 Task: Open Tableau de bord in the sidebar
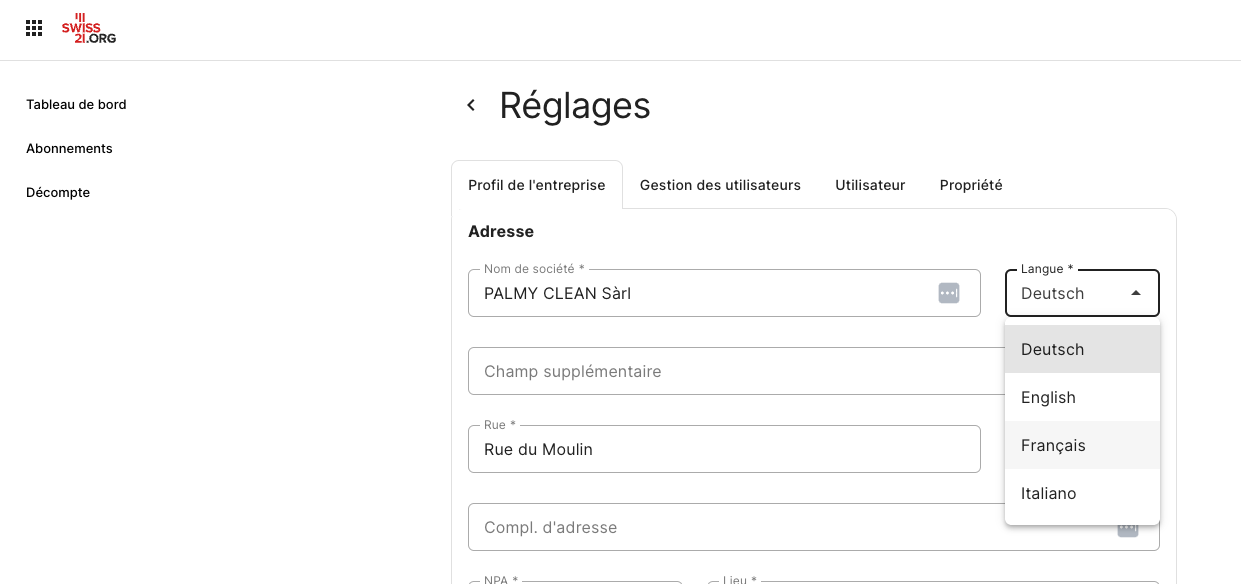pos(76,104)
